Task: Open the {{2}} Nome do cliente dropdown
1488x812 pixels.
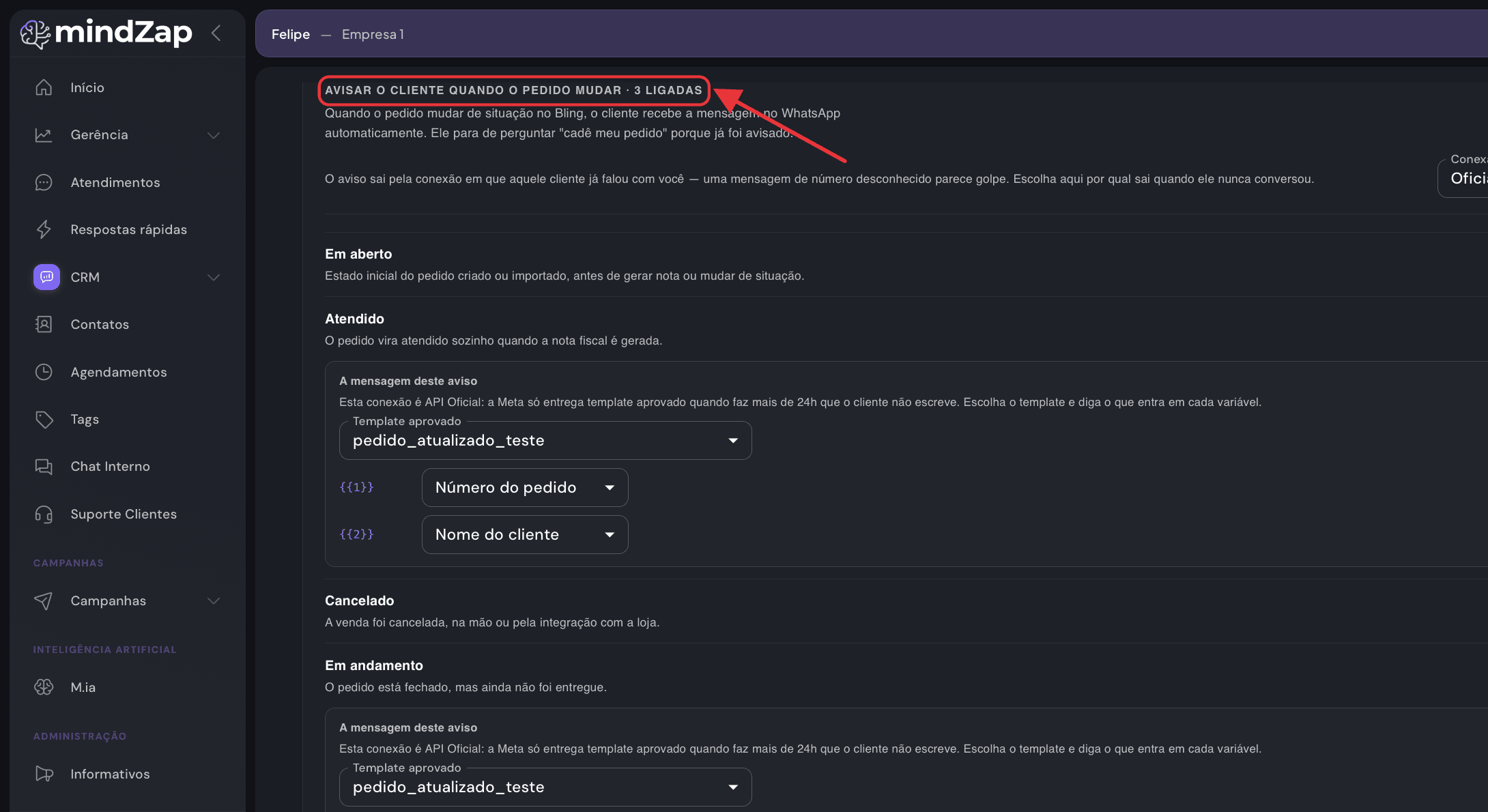Action: [525, 534]
